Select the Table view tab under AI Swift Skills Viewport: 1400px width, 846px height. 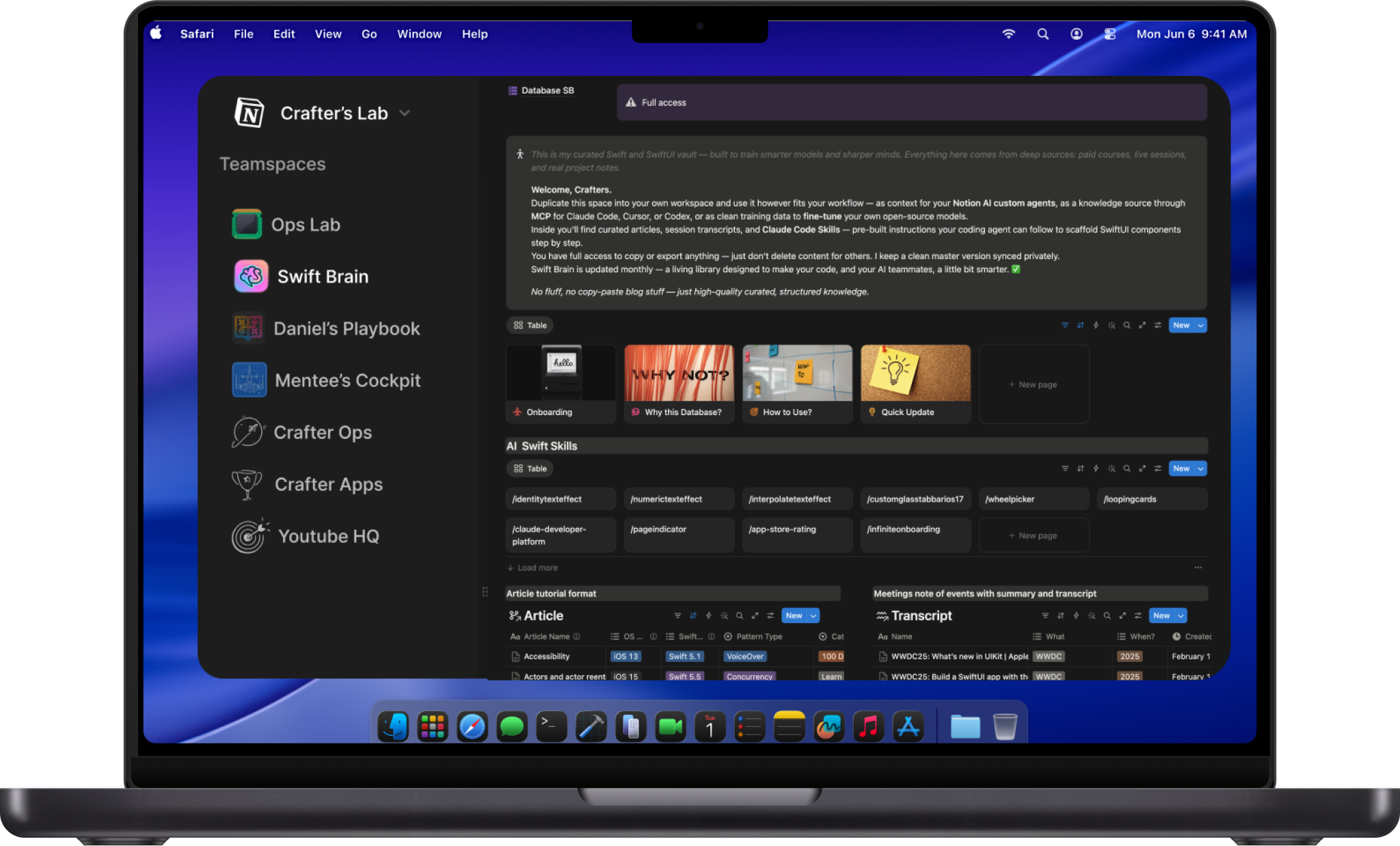click(530, 468)
